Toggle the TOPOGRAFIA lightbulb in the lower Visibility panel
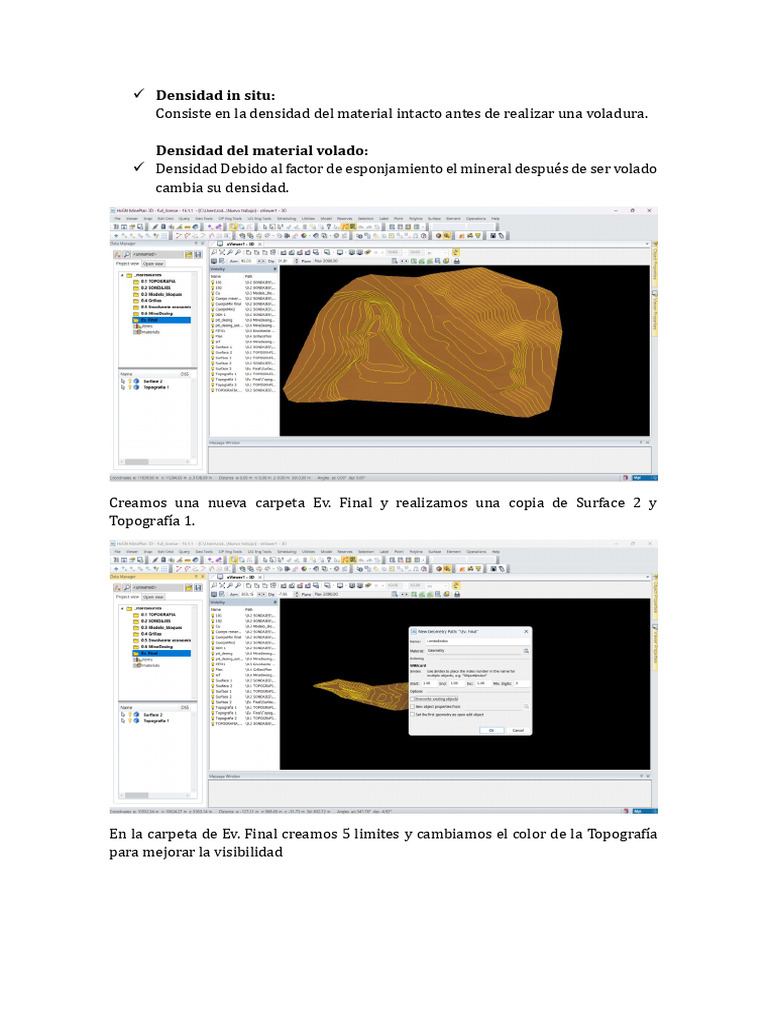 tap(212, 724)
